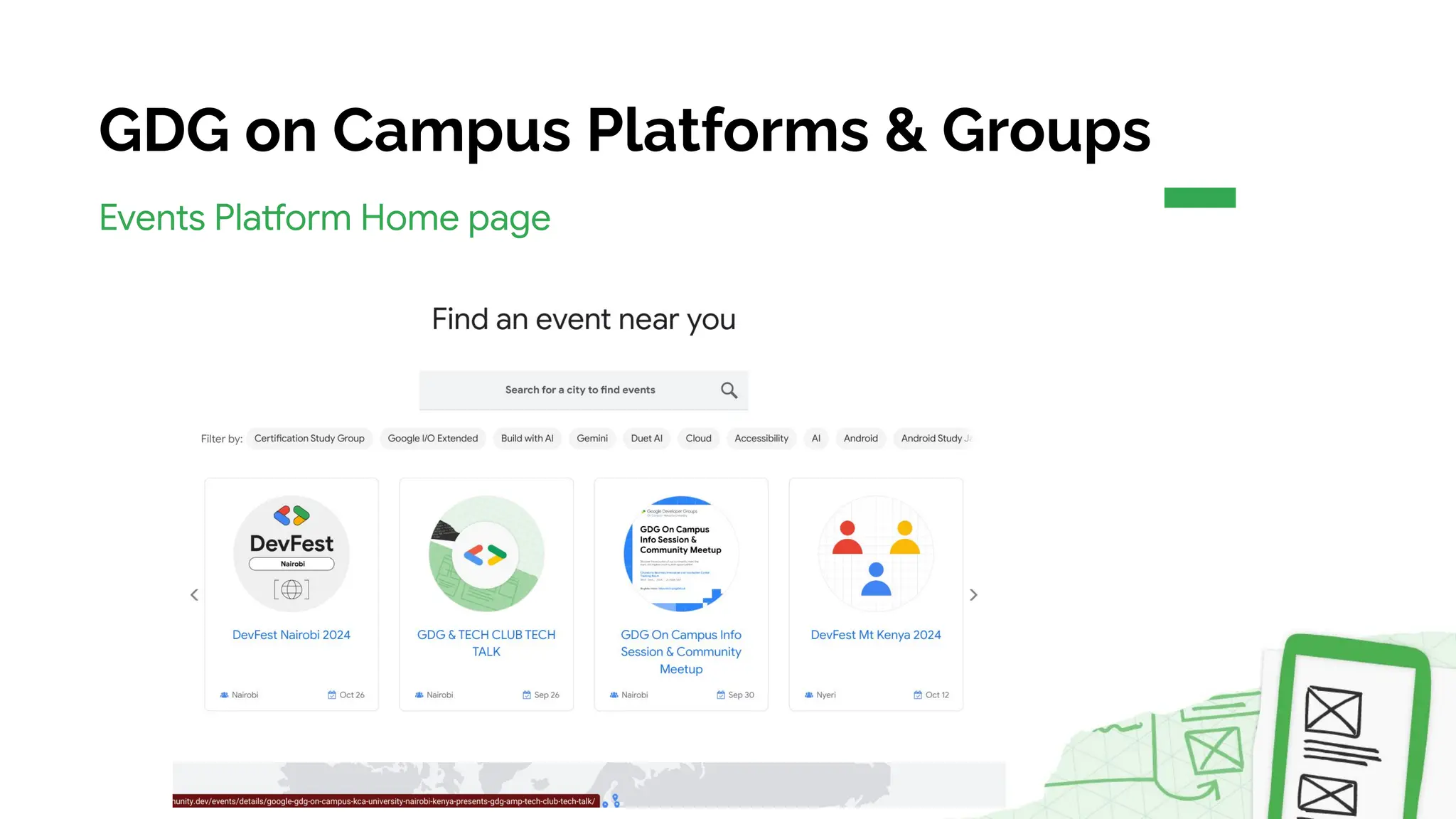Click group icon beside Nyeri
Screen dimensions: 1456x819
click(808, 695)
